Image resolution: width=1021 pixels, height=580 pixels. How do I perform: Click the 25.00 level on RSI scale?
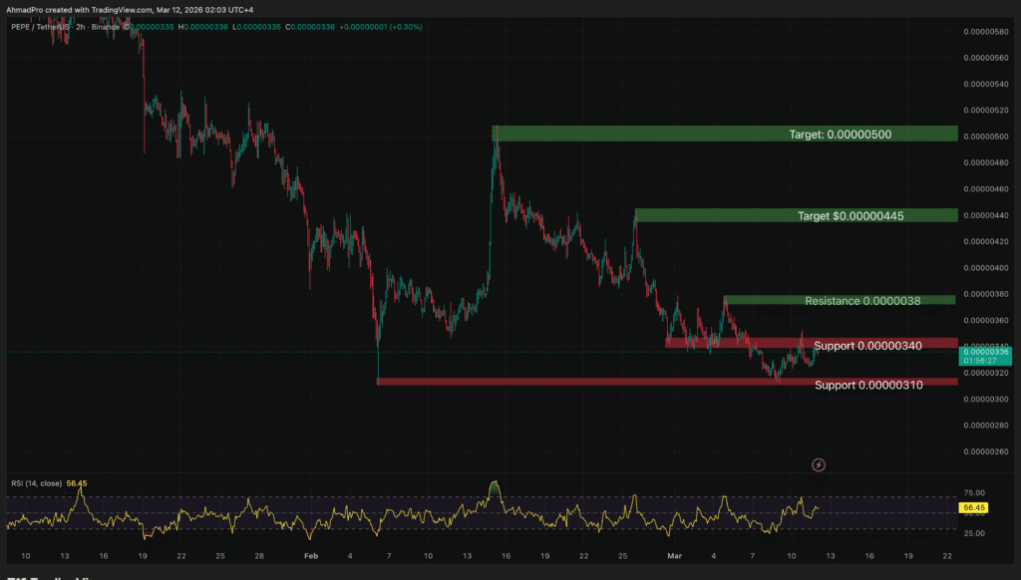[972, 532]
